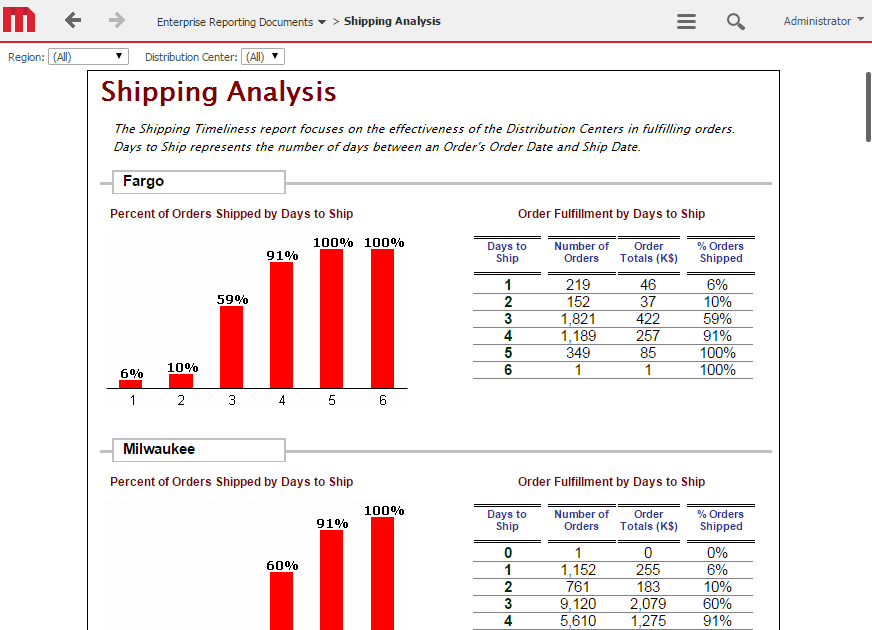The height and width of the screenshot is (630, 872).
Task: Open the Region selector dropdown
Action: pos(89,57)
